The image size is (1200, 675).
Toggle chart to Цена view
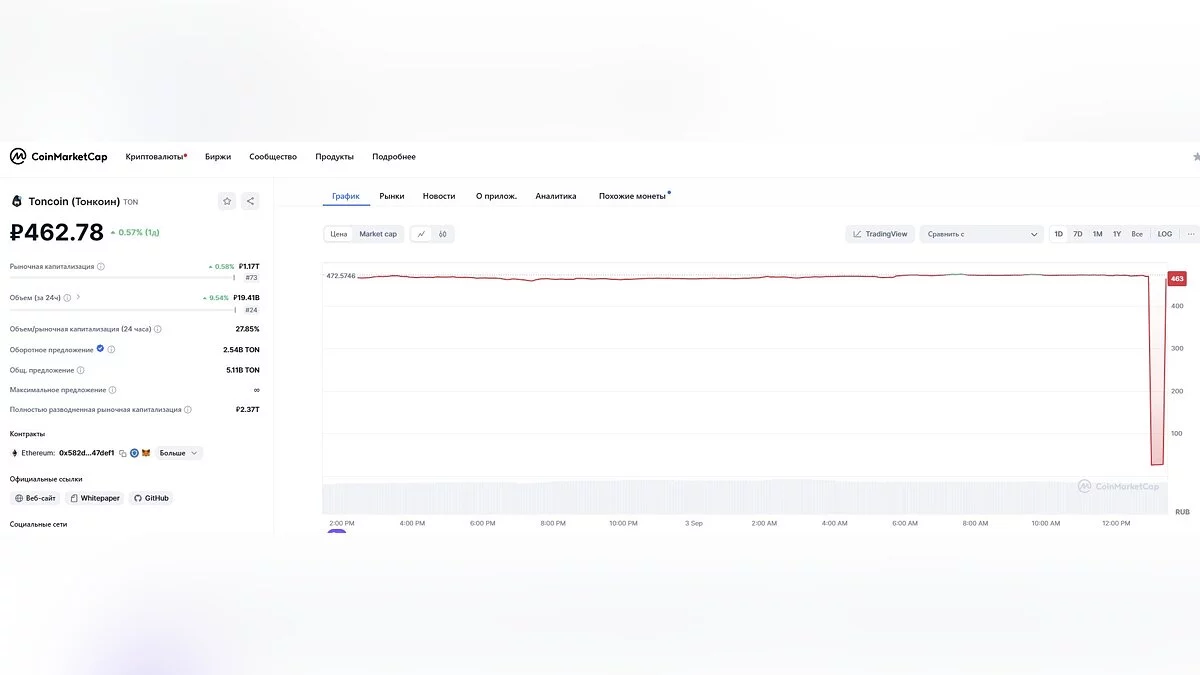coord(339,234)
